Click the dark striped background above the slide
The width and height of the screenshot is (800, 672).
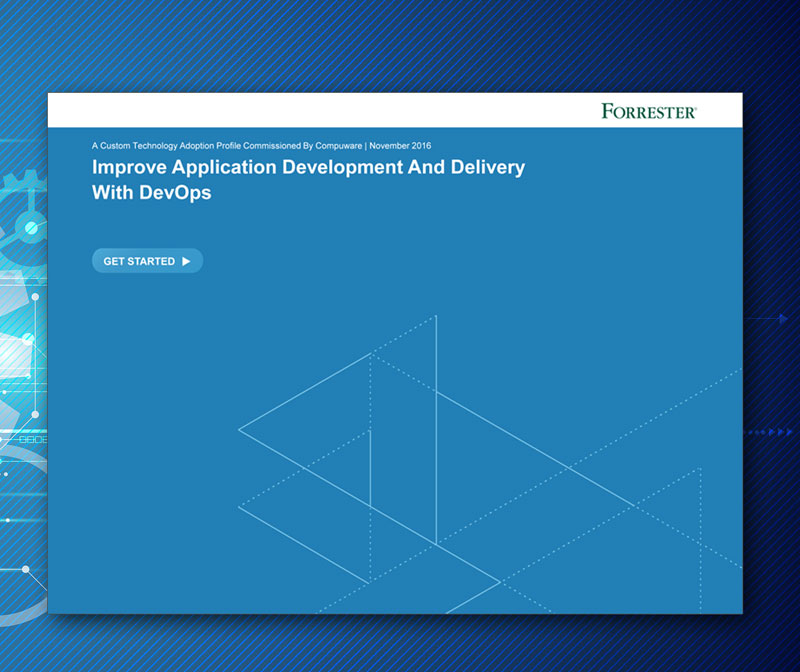(x=400, y=45)
